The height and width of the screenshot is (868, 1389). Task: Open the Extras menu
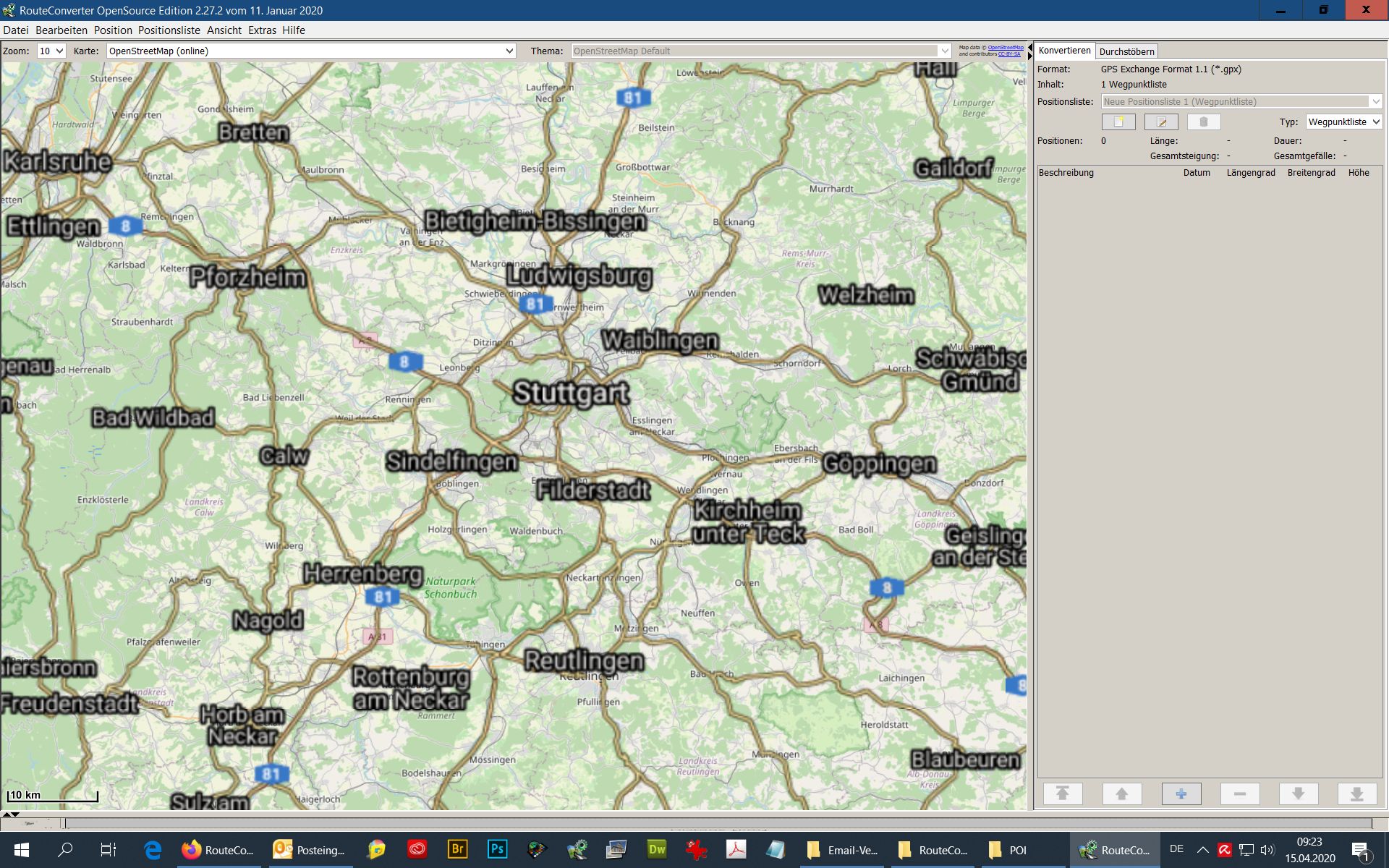pos(262,30)
